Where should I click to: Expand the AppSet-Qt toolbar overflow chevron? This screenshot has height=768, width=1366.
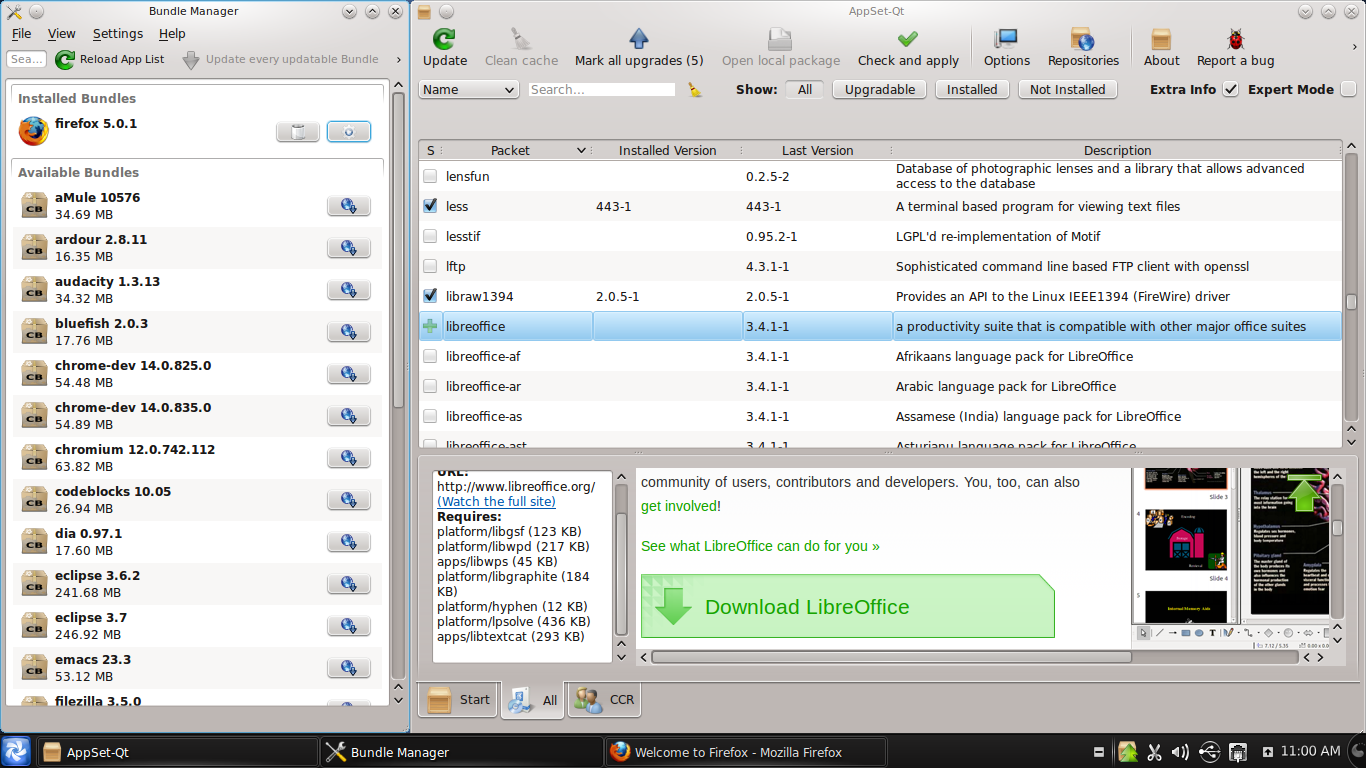[1354, 45]
